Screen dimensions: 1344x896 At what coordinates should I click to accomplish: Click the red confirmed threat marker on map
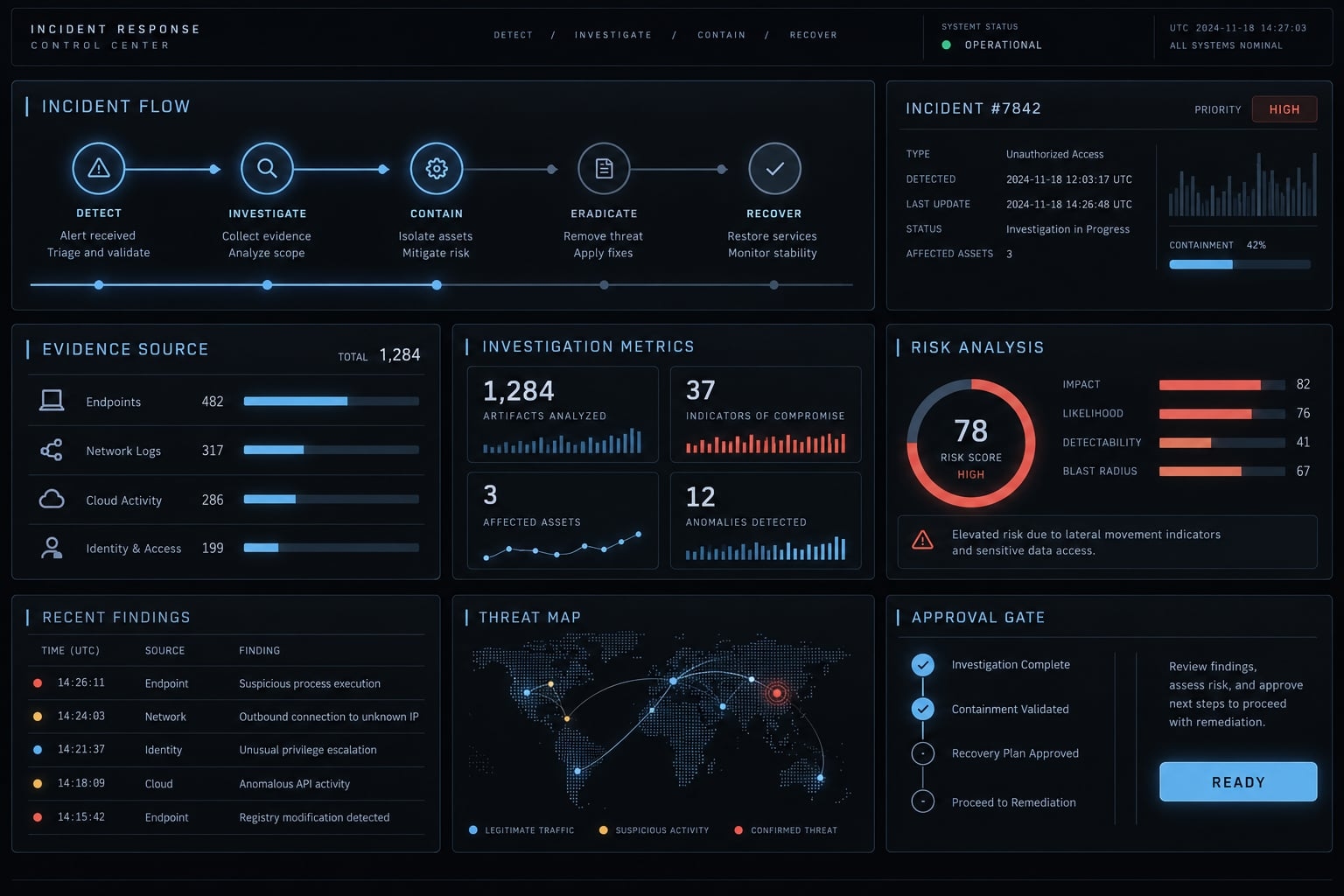[776, 693]
